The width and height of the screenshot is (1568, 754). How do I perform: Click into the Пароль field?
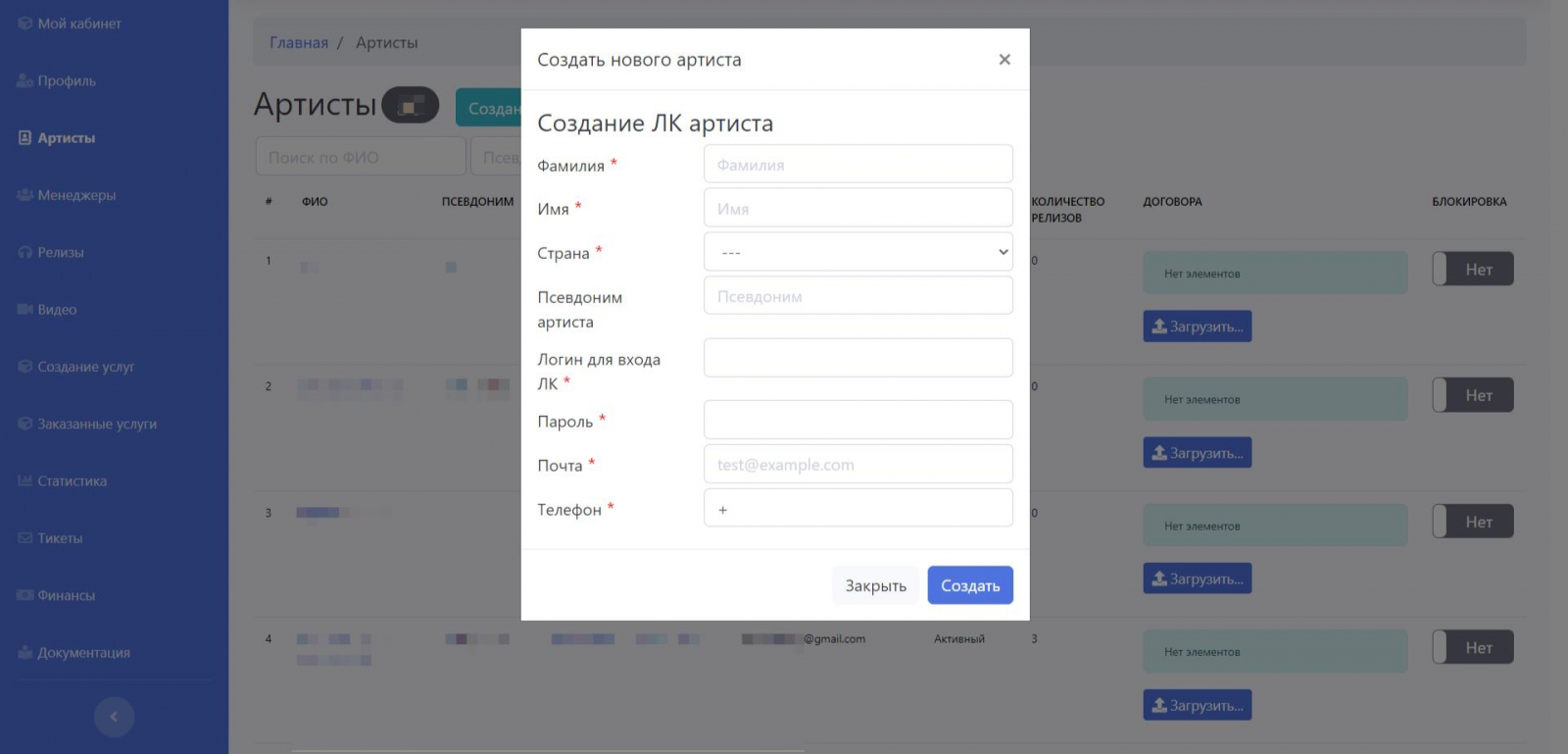(x=858, y=420)
